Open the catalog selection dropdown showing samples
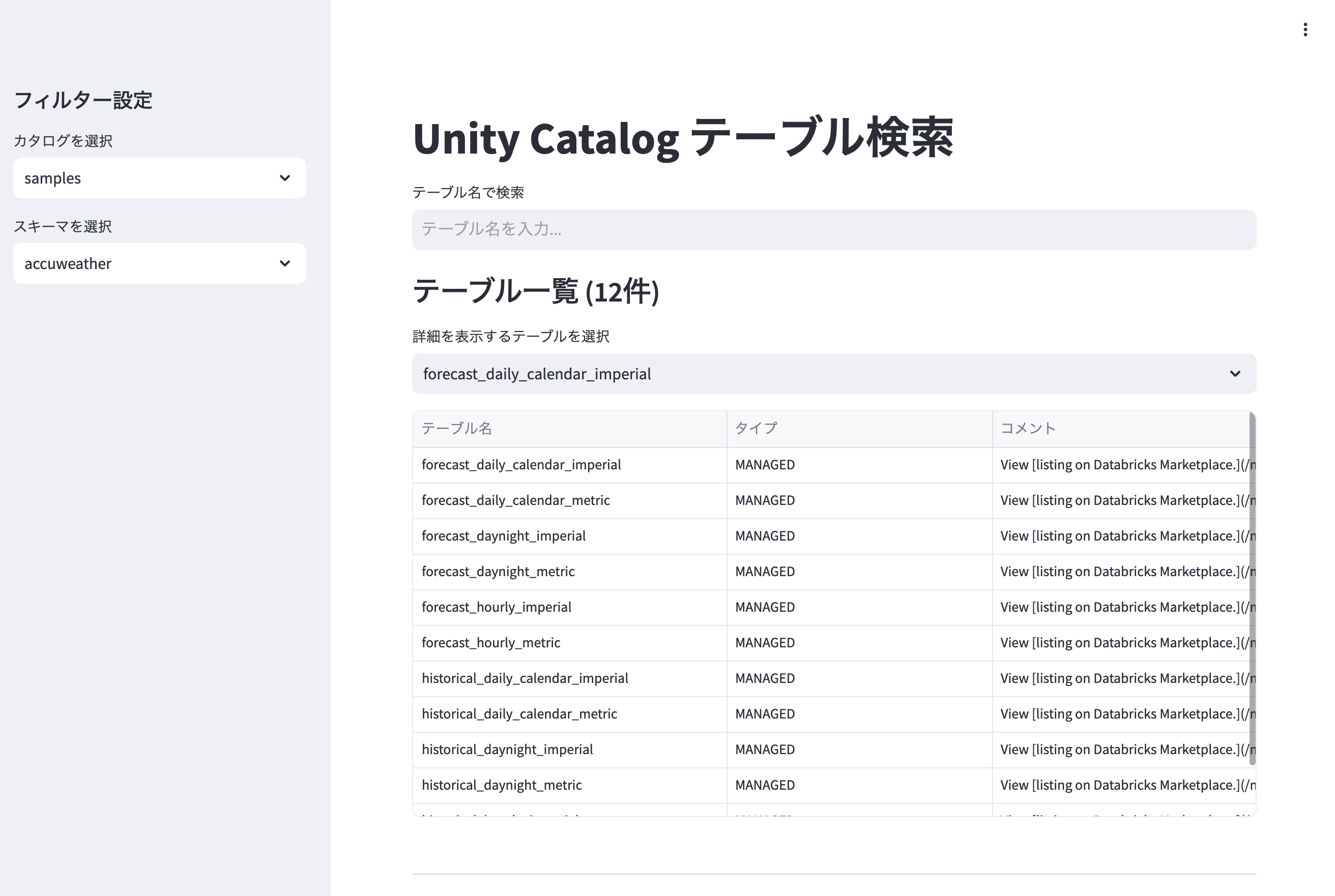1335x896 pixels. tap(160, 177)
